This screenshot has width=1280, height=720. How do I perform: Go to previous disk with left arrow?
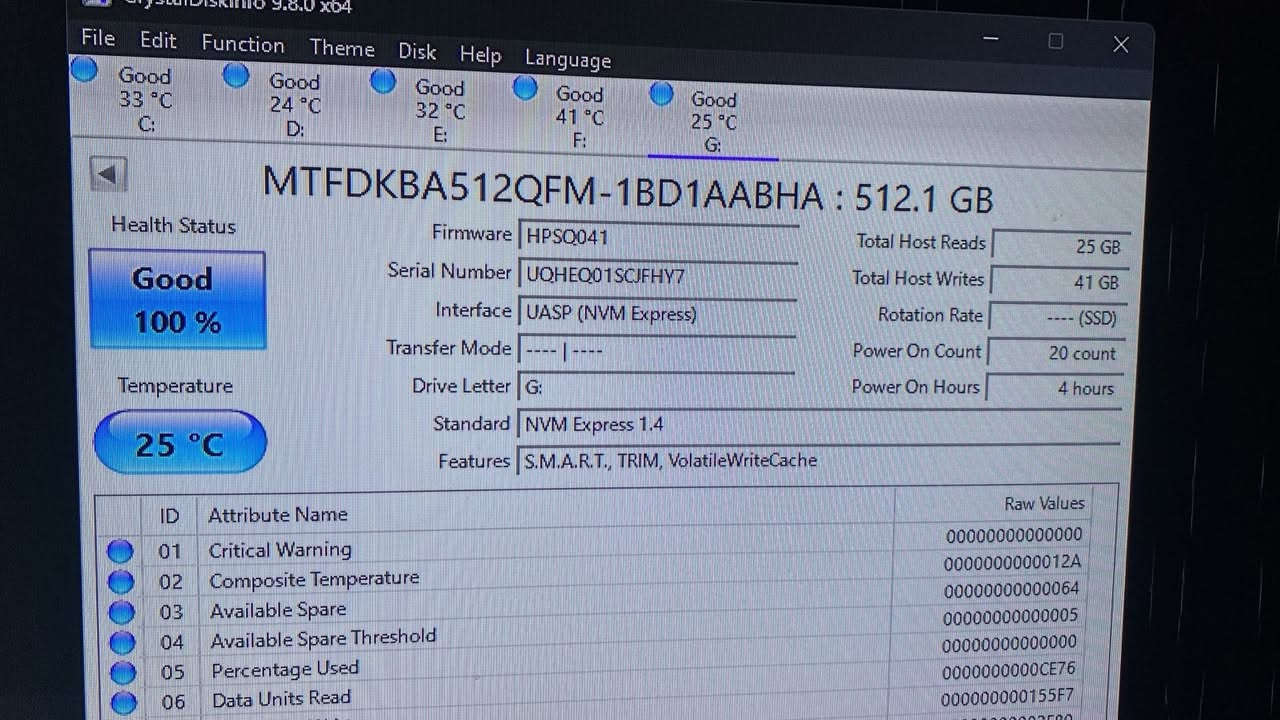click(x=108, y=174)
